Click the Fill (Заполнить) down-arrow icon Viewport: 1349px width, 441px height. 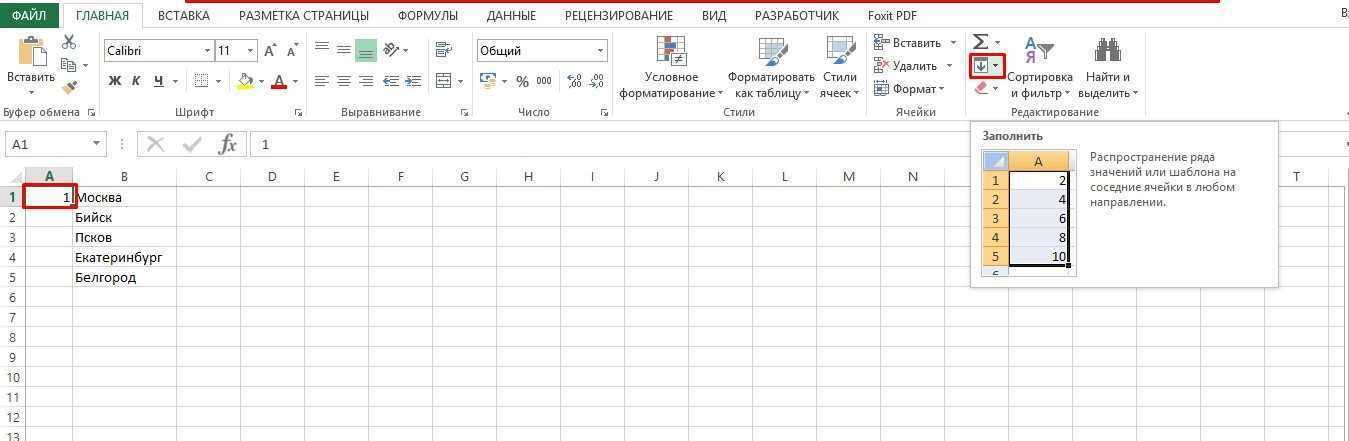point(981,65)
